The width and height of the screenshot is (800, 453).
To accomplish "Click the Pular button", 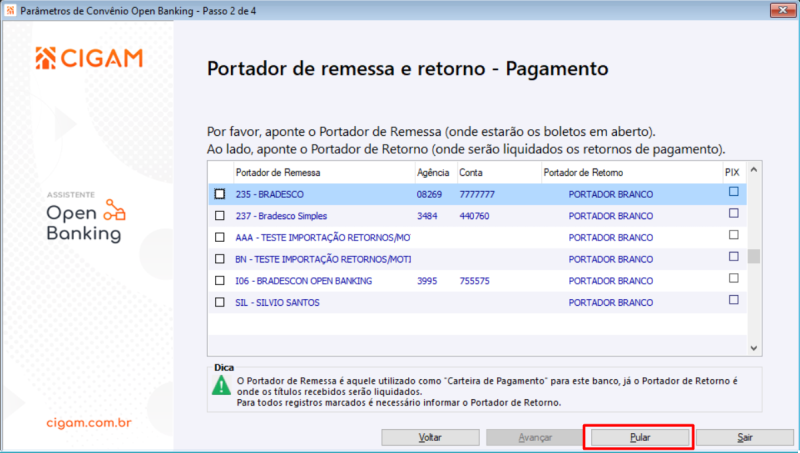I will coord(640,438).
